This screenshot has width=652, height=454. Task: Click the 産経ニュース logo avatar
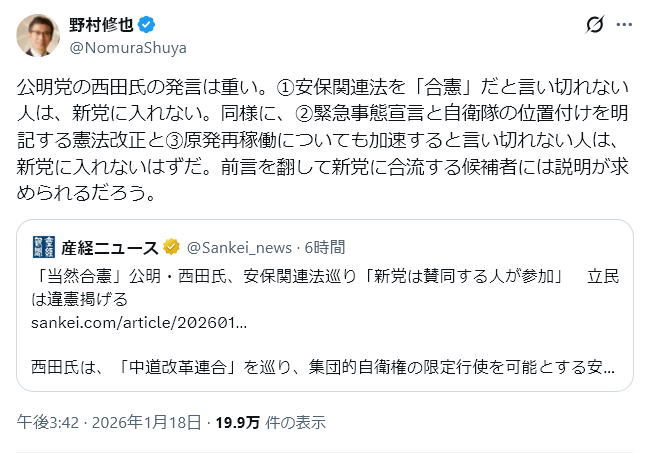[x=43, y=247]
